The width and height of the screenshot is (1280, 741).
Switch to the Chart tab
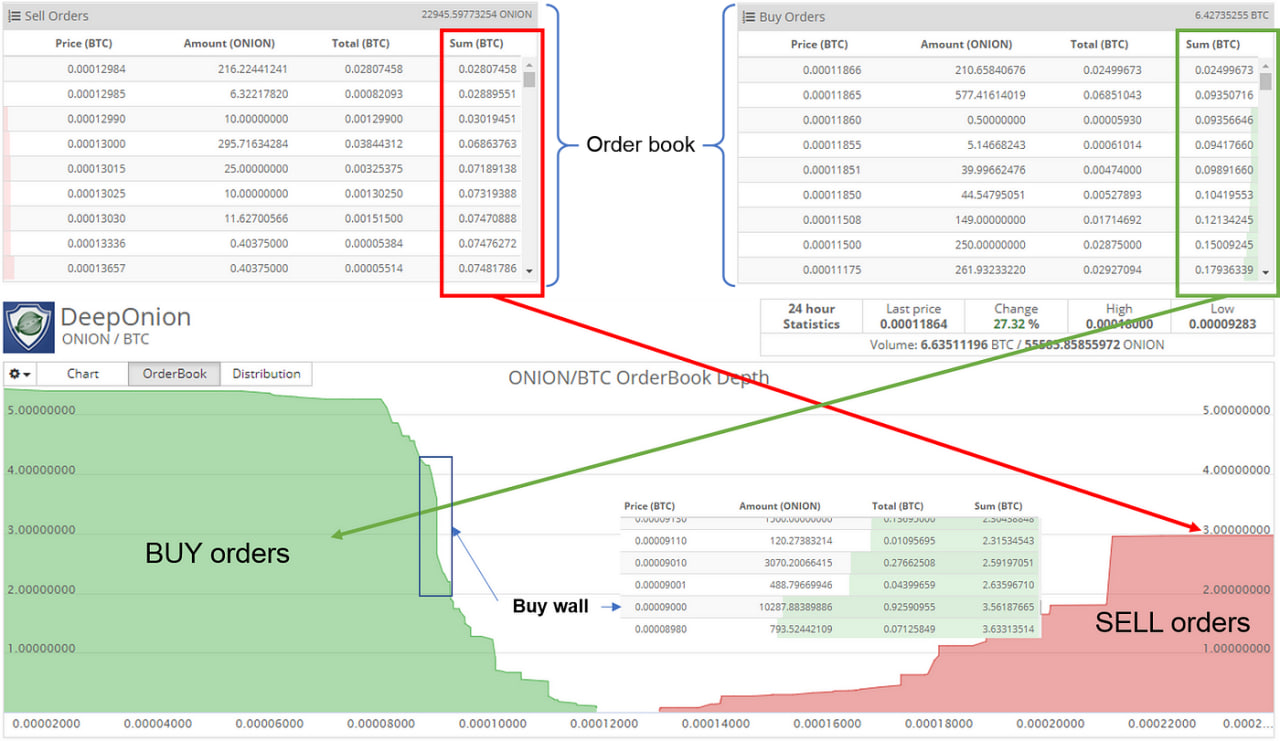(x=83, y=374)
